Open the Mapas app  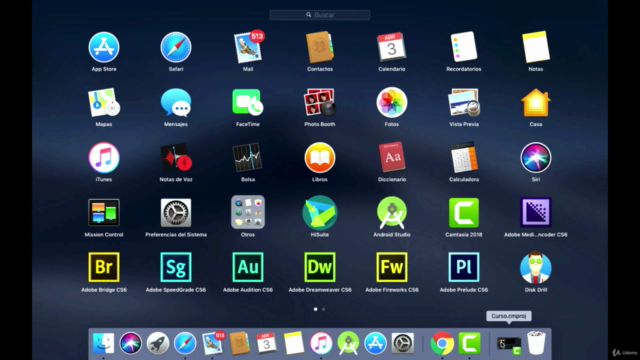click(104, 102)
